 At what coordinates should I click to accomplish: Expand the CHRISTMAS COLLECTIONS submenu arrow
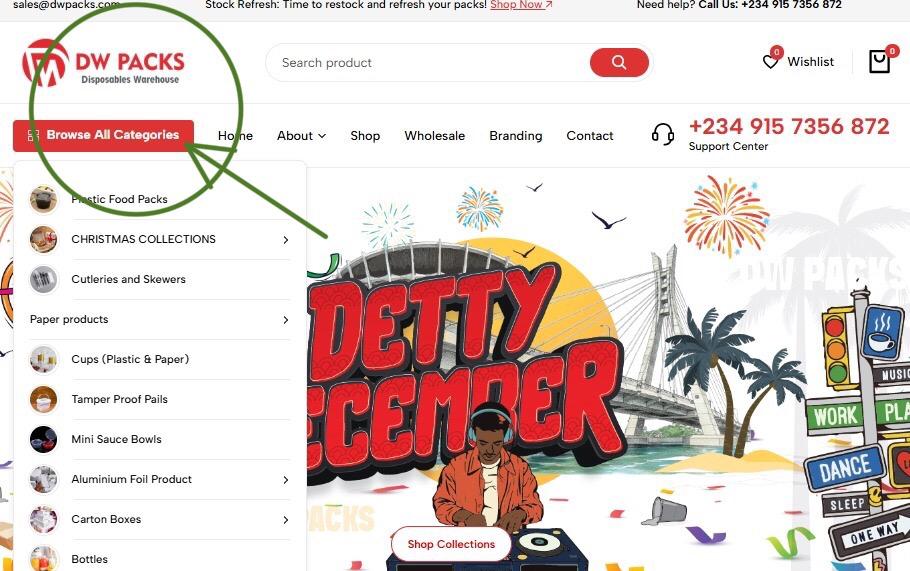point(286,240)
